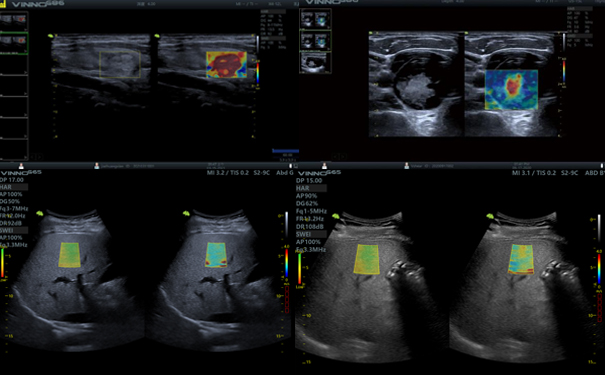Click the doctor icon under top-right scan
The image size is (605, 375).
(x=324, y=166)
